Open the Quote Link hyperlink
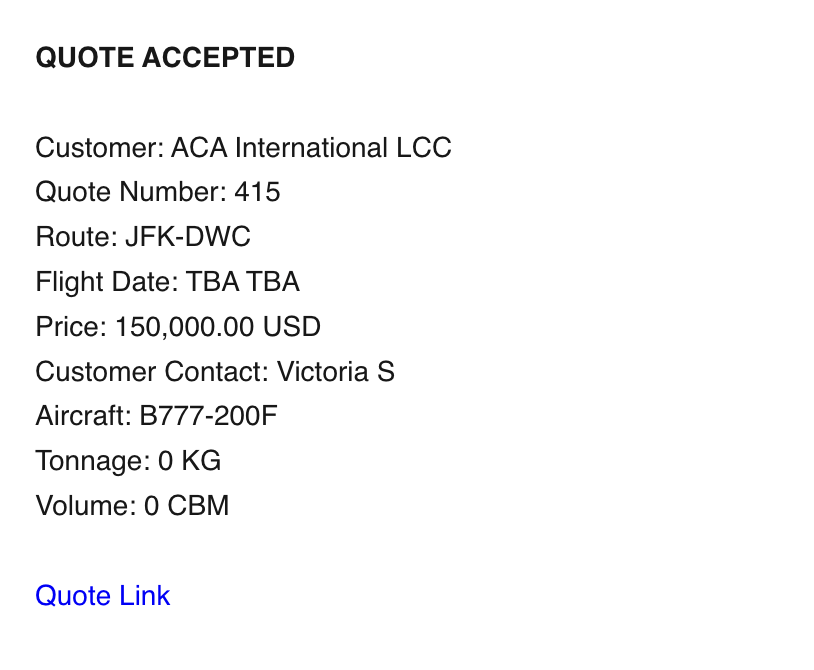 102,596
